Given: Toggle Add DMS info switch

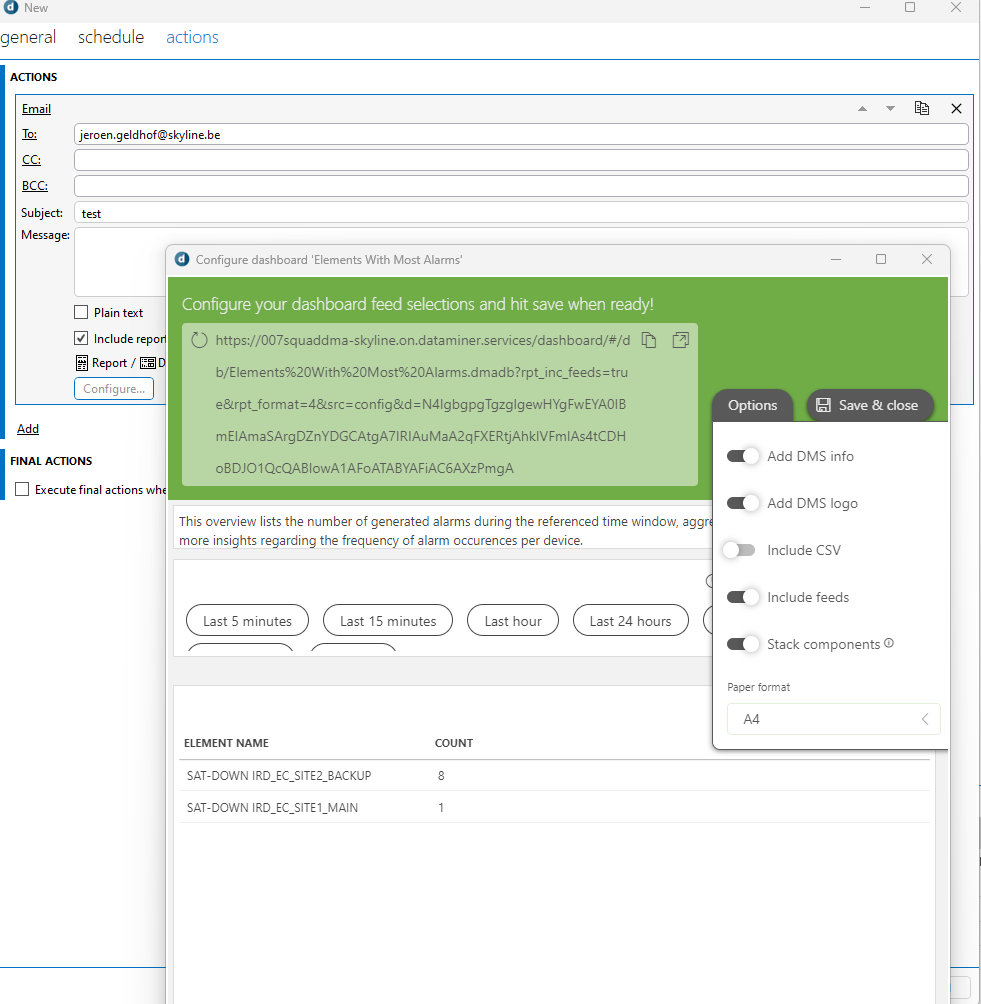Looking at the screenshot, I should (743, 456).
